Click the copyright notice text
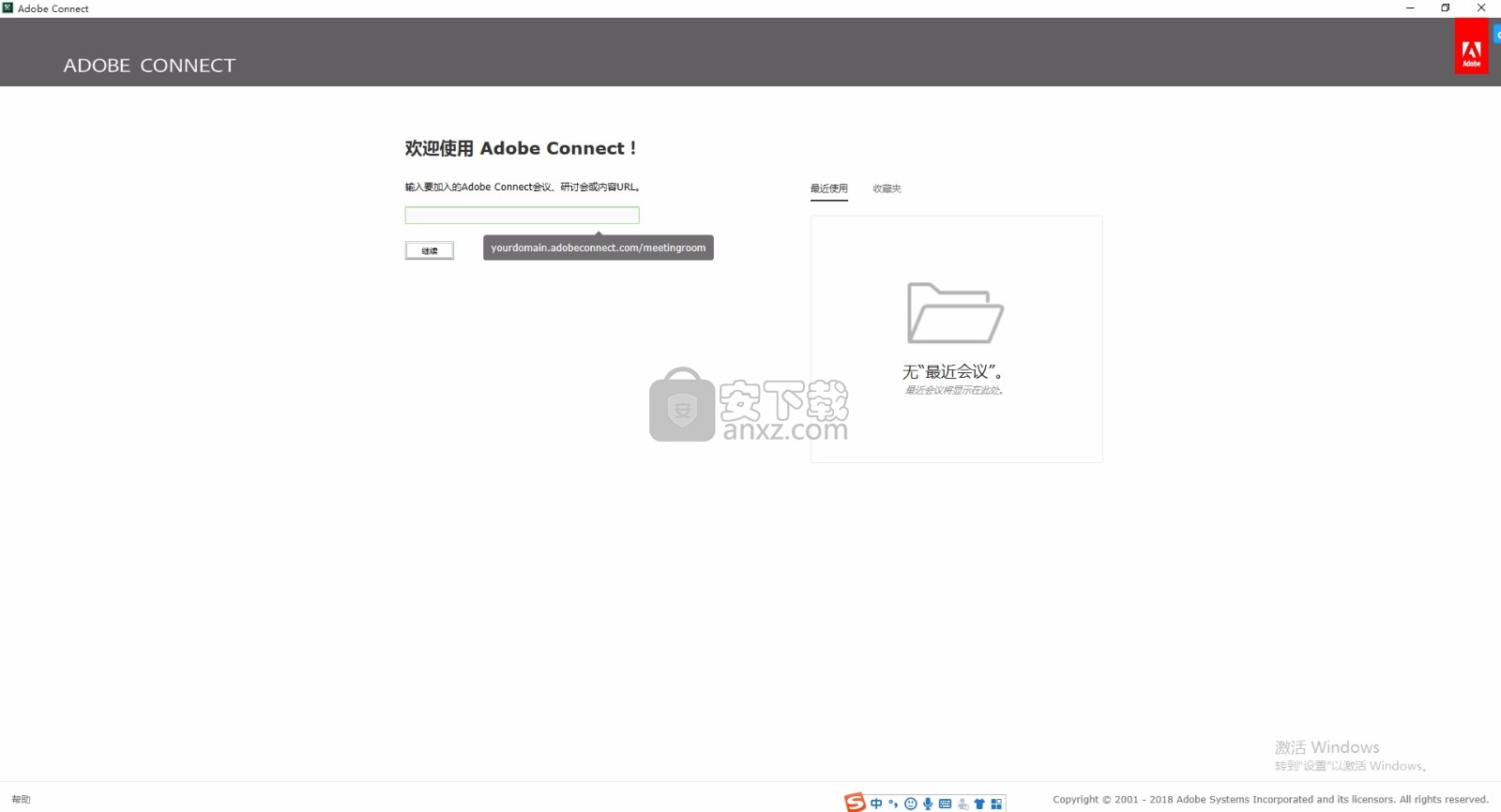 (x=1270, y=800)
